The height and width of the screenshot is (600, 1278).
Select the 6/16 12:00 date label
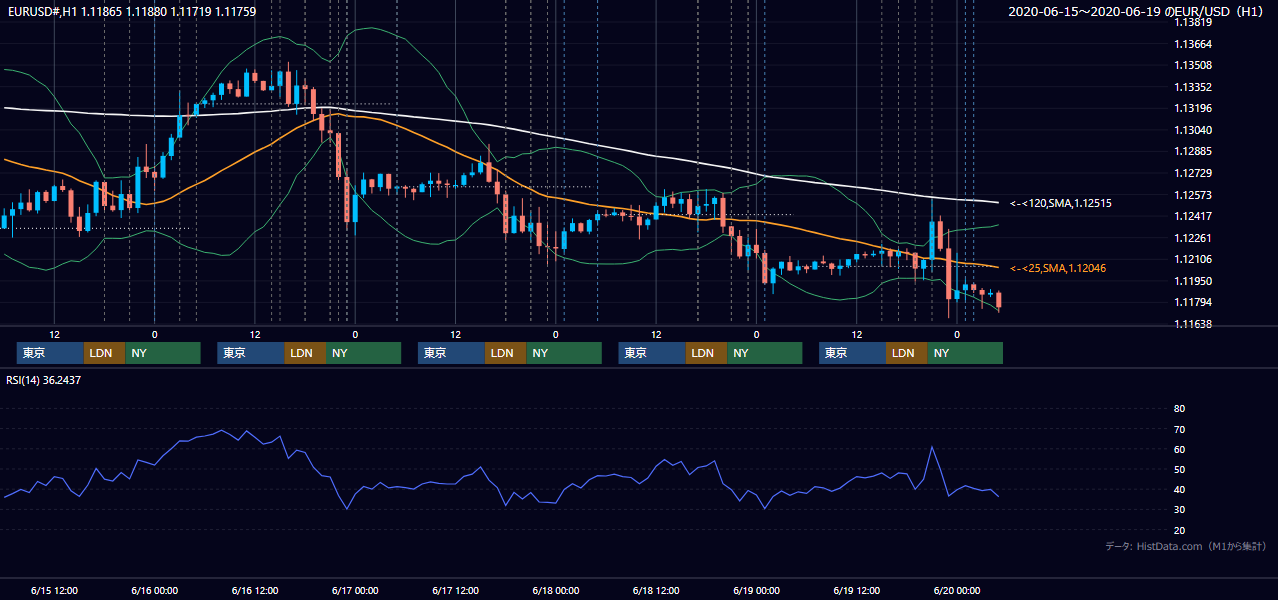[255, 590]
